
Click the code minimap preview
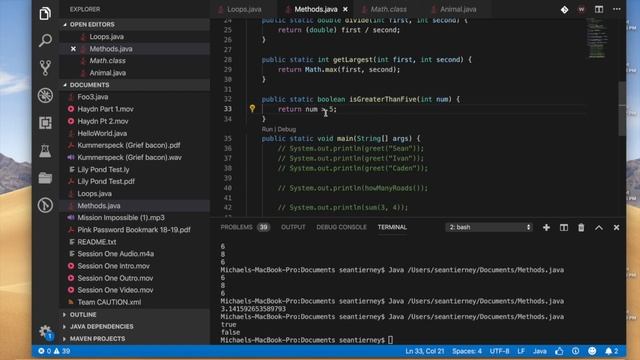point(597,38)
